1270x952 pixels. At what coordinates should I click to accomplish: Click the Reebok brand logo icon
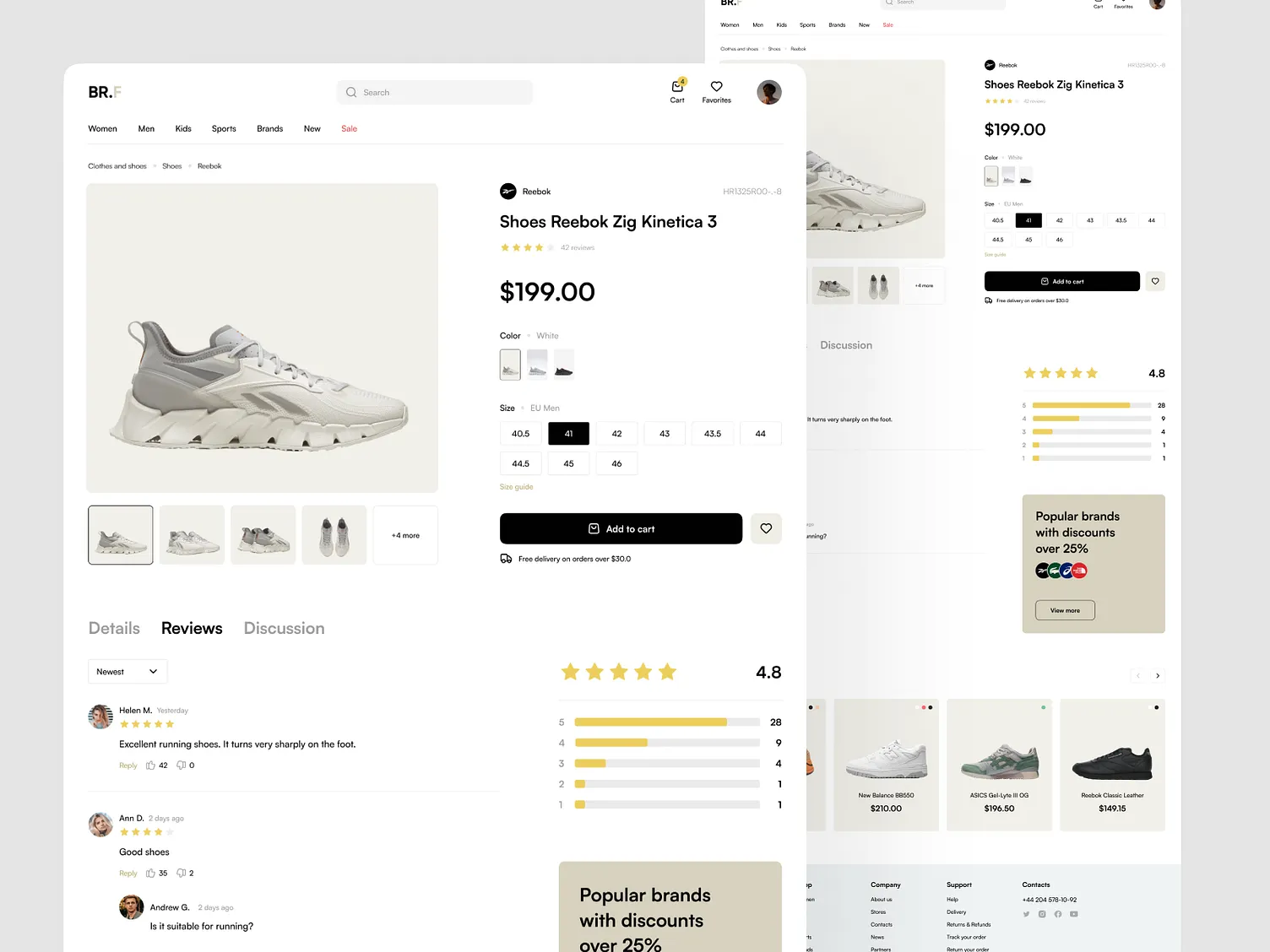pyautogui.click(x=507, y=192)
